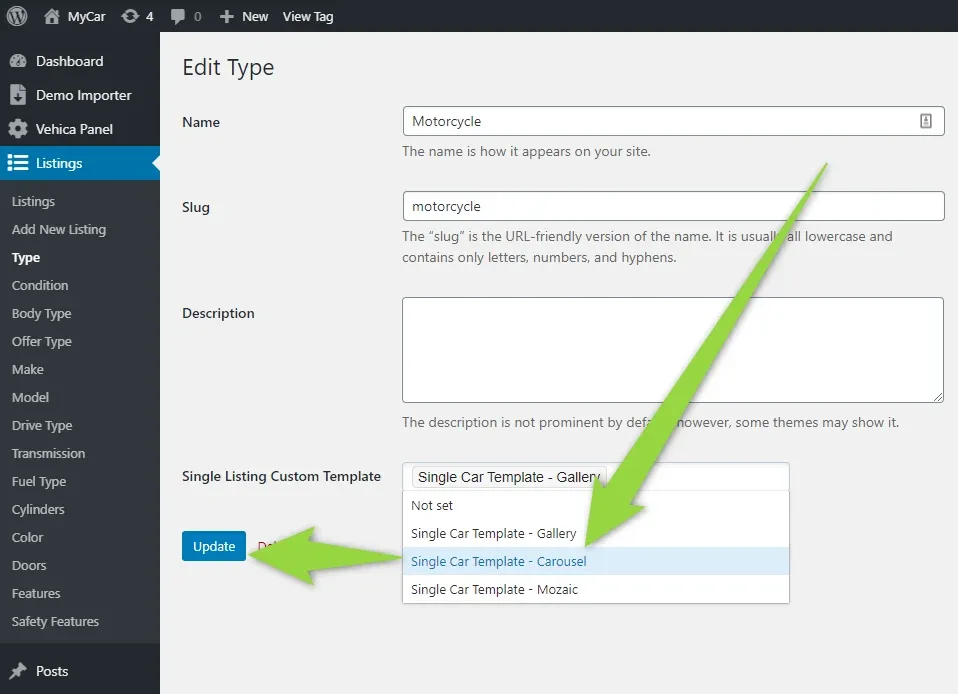Open the Transmission submenu link
This screenshot has width=958, height=694.
(49, 453)
